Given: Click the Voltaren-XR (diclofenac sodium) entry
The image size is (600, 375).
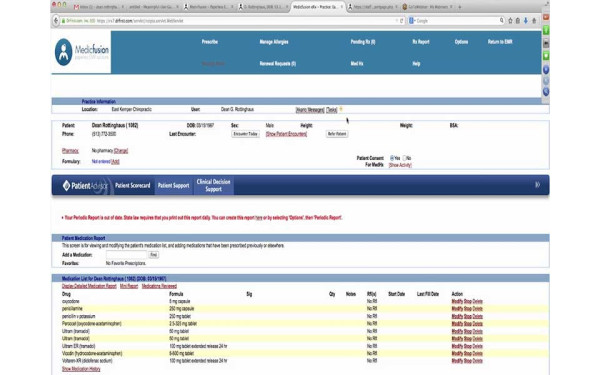Looking at the screenshot, I should (87, 361).
